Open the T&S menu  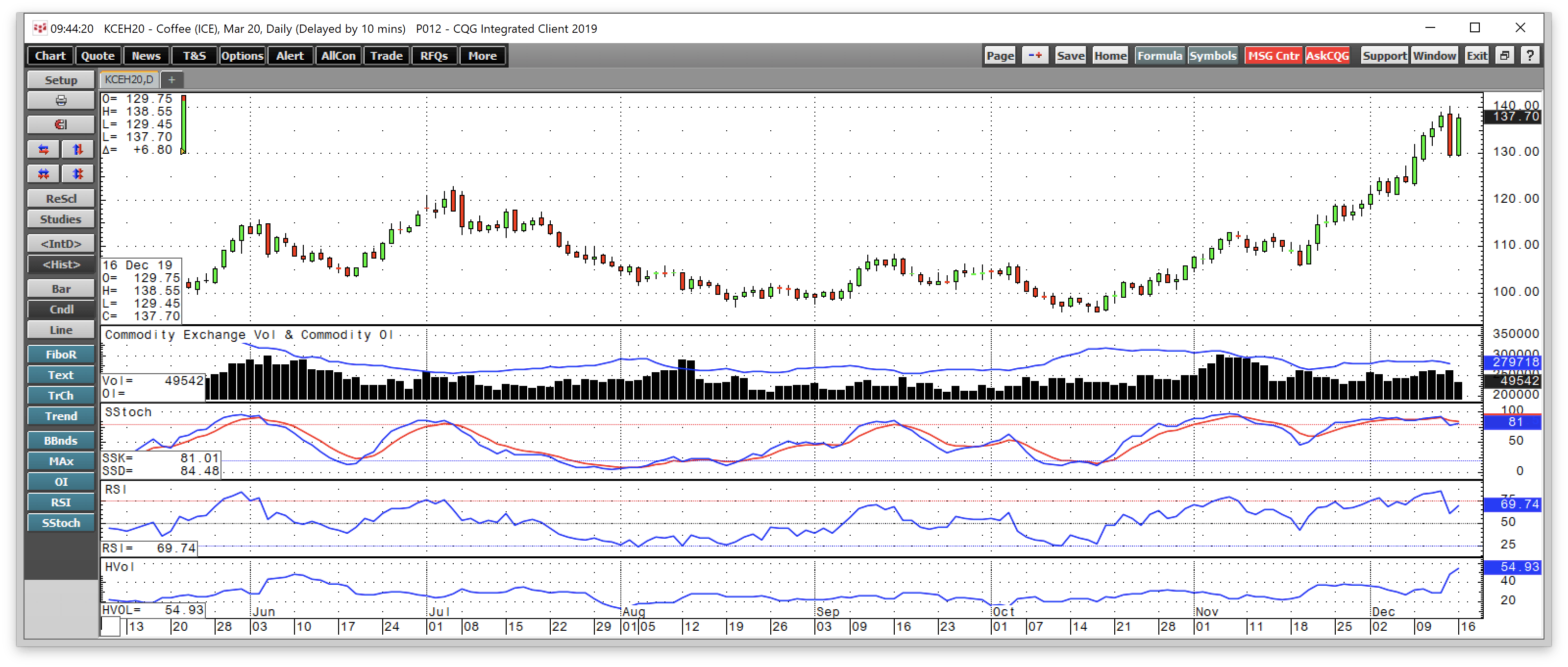(x=194, y=55)
